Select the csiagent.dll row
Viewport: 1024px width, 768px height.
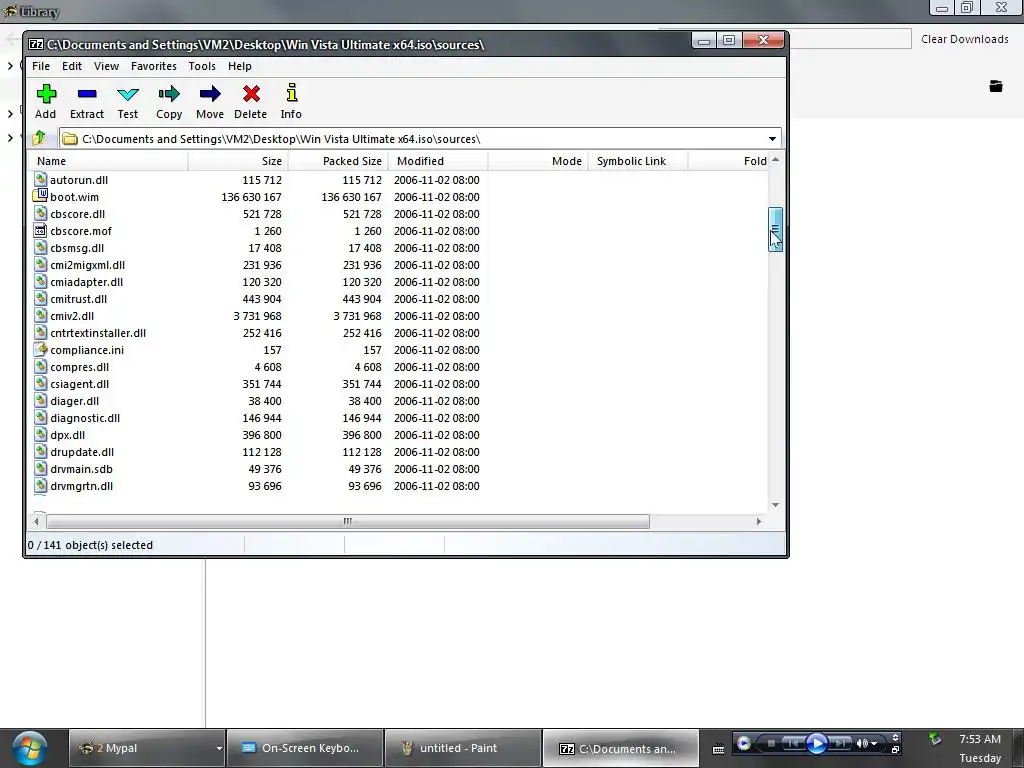pyautogui.click(x=398, y=384)
